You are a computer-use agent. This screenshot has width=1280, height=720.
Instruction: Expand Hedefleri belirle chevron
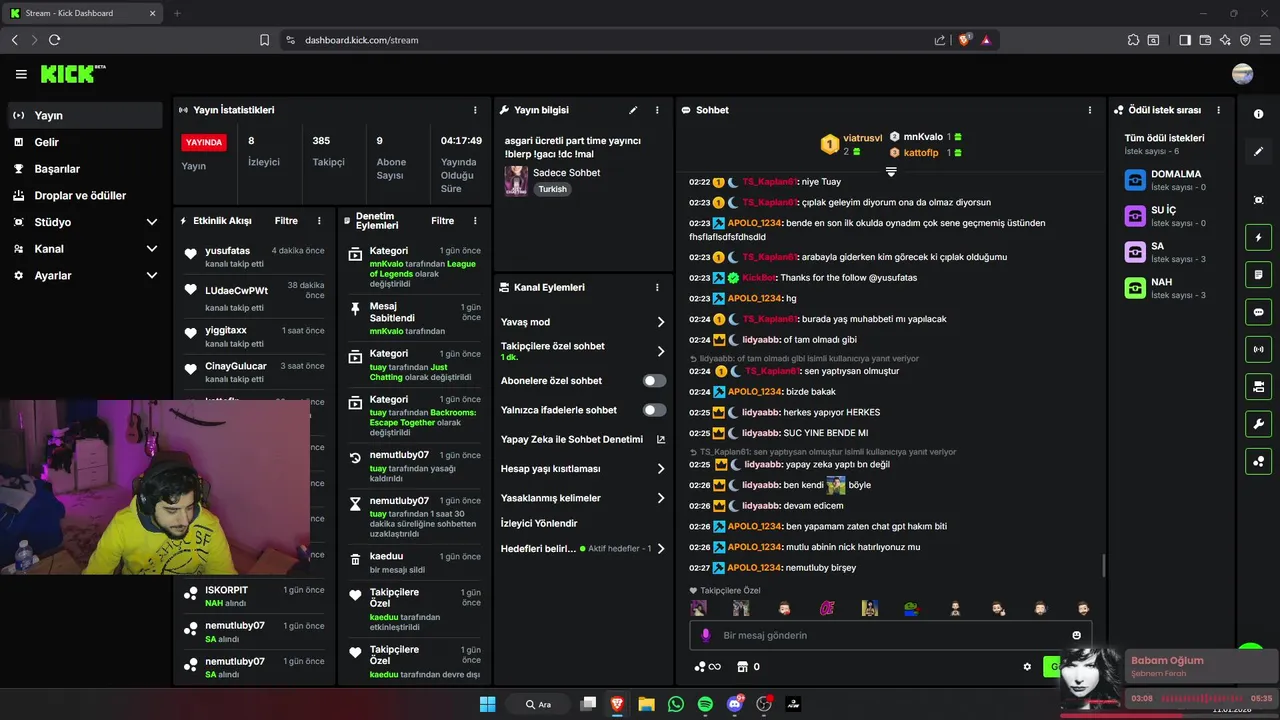pos(661,548)
